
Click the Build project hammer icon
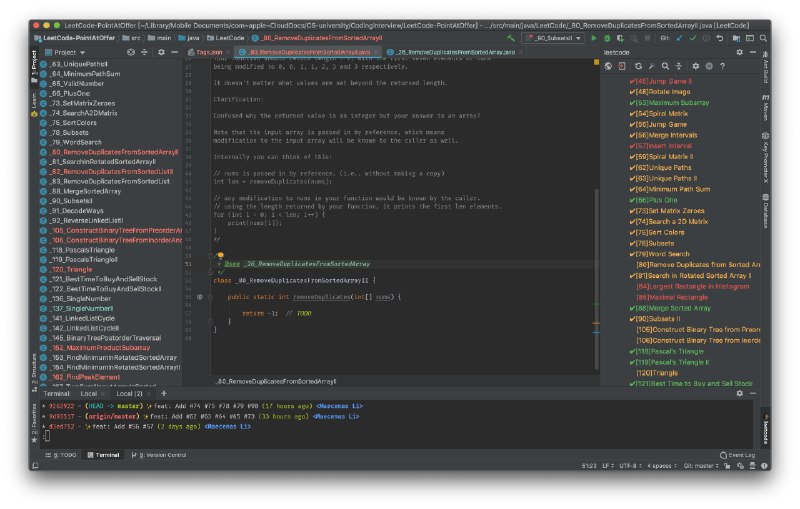pos(512,38)
